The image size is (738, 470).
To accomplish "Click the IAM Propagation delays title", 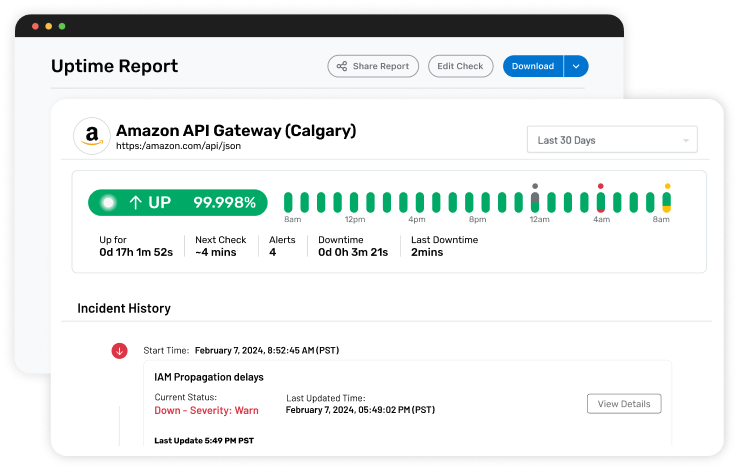I will (x=209, y=377).
